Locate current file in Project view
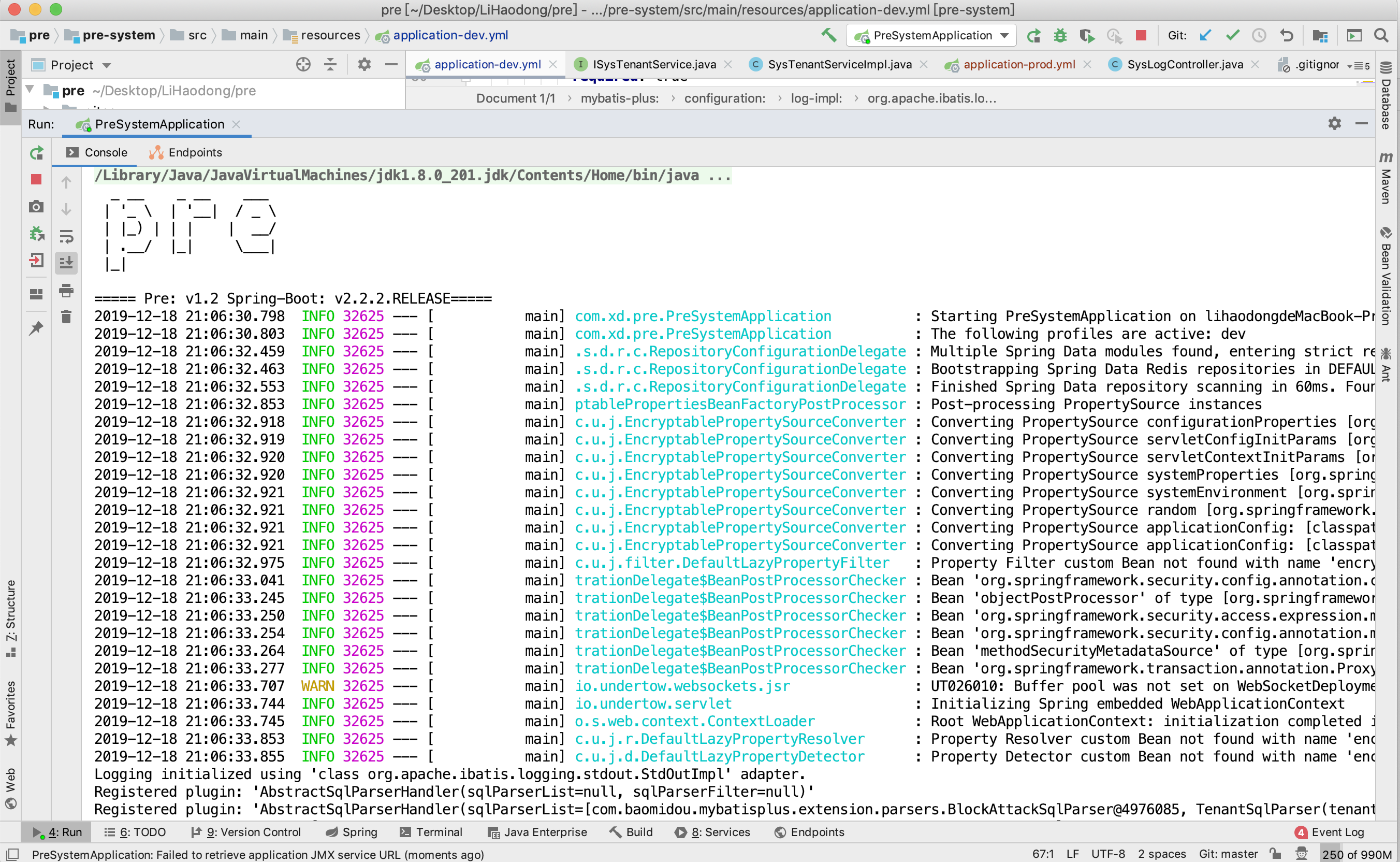This screenshot has width=1400, height=862. [303, 64]
